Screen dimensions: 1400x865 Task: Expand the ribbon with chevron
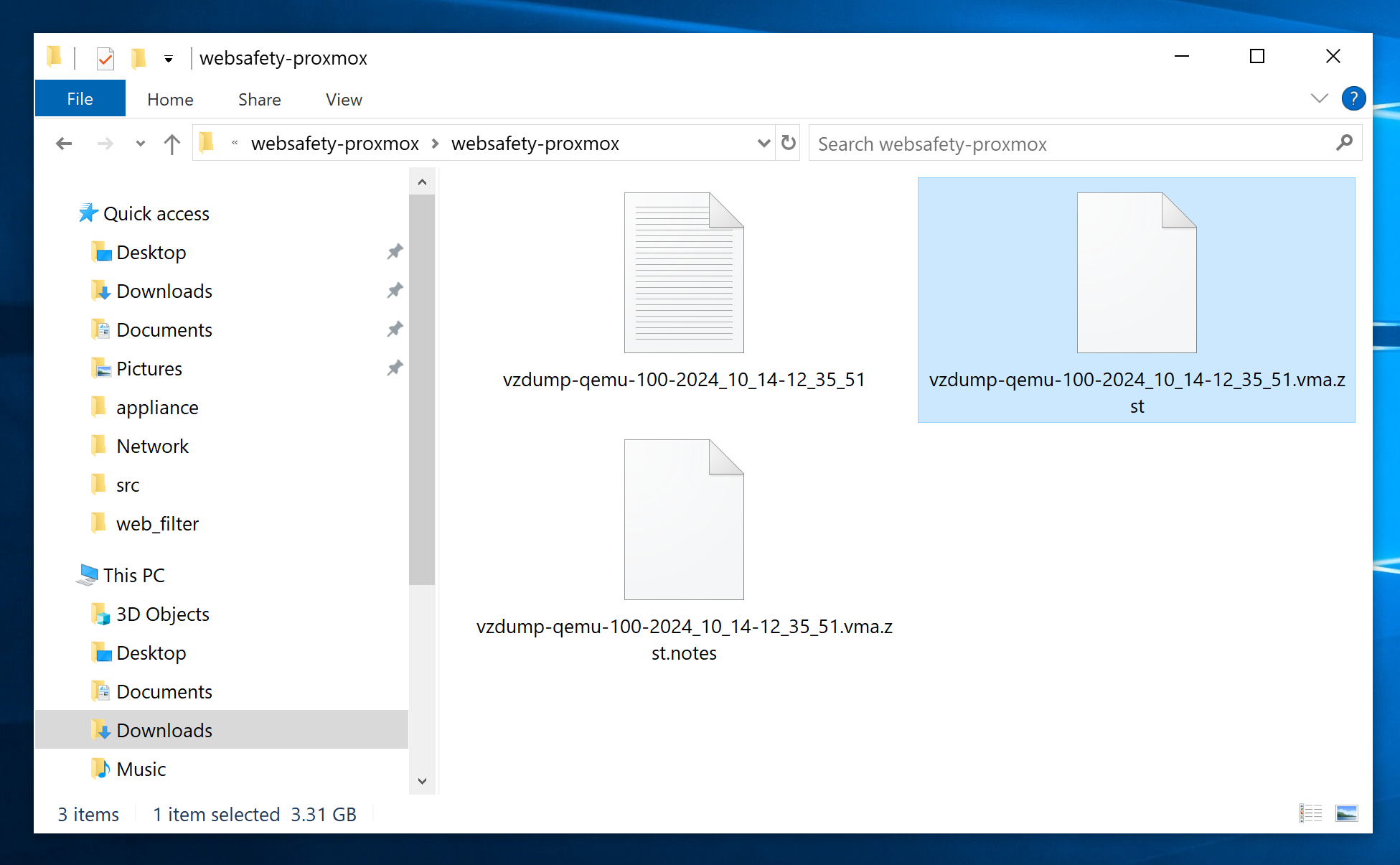click(1319, 98)
